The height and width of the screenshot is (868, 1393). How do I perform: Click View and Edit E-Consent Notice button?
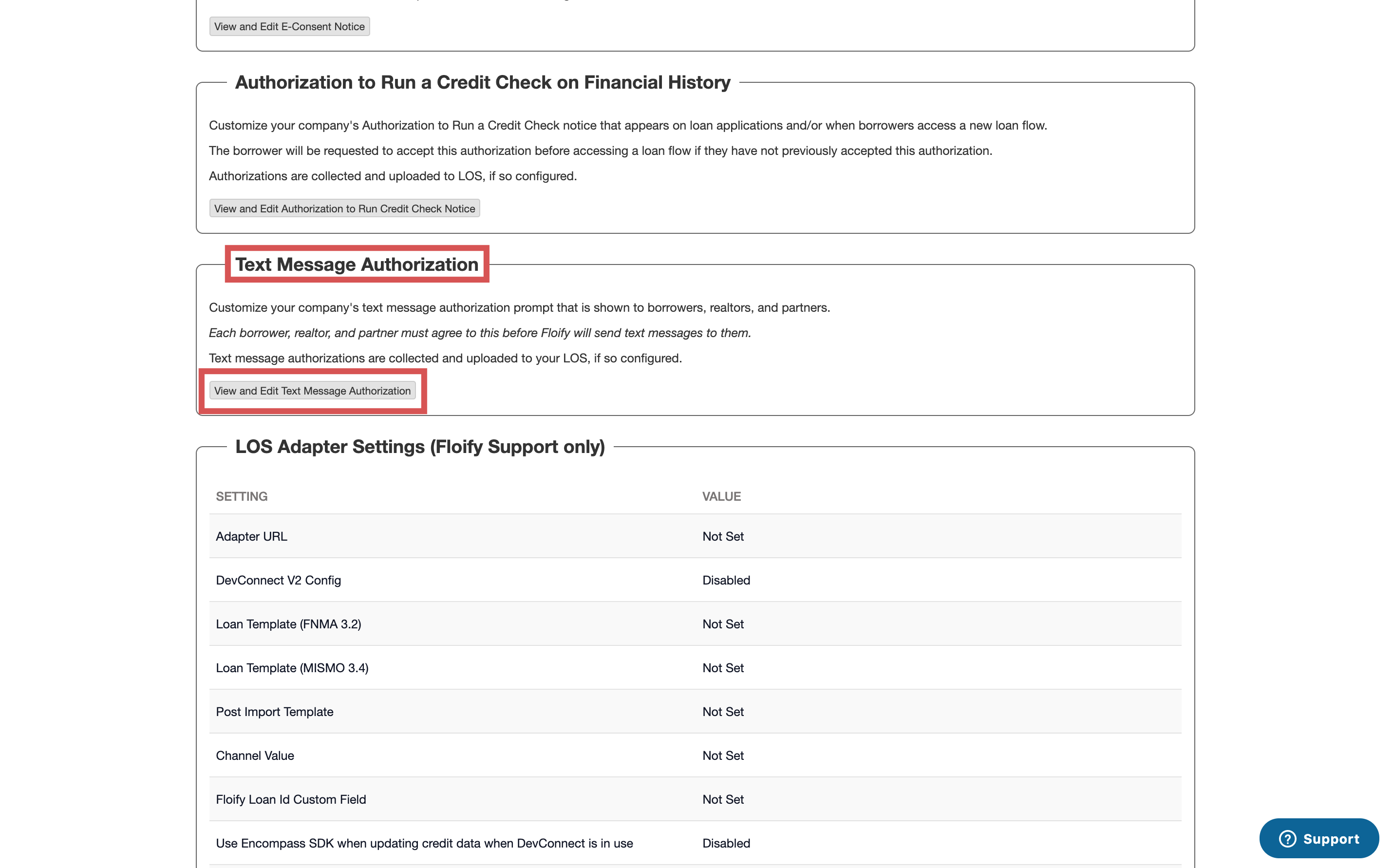[289, 26]
